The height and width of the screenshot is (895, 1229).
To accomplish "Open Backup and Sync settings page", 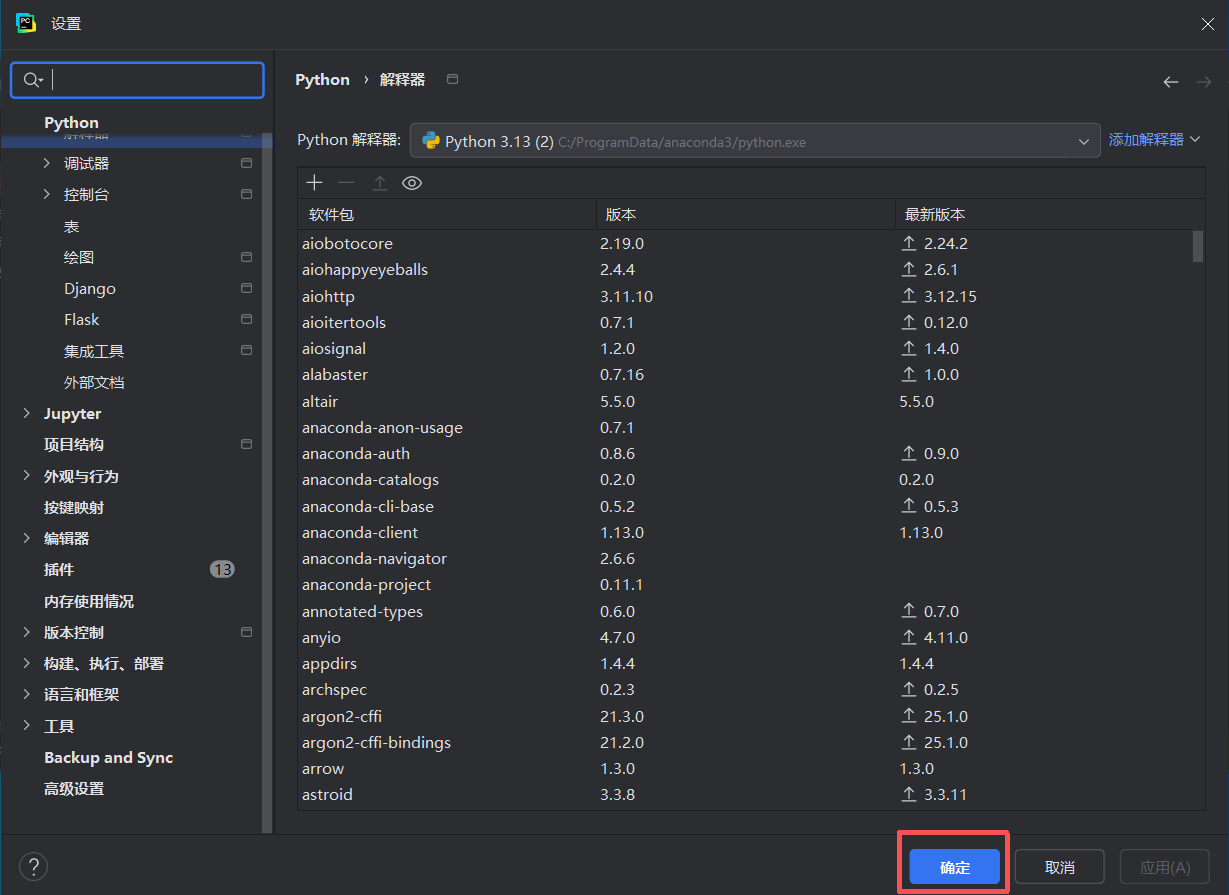I will 109,757.
